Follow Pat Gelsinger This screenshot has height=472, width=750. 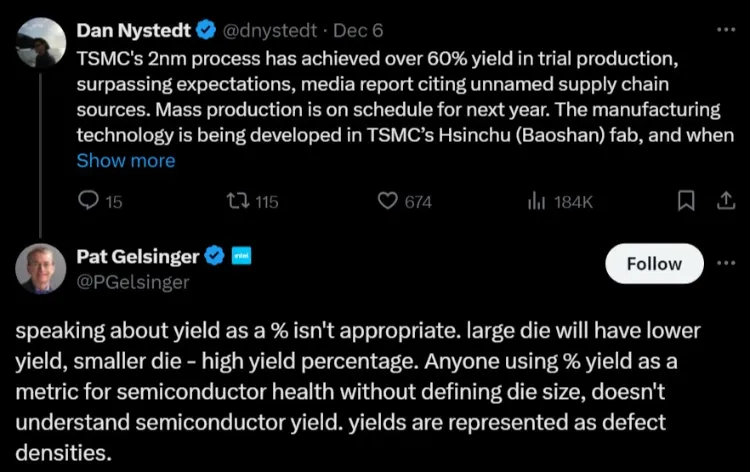654,264
